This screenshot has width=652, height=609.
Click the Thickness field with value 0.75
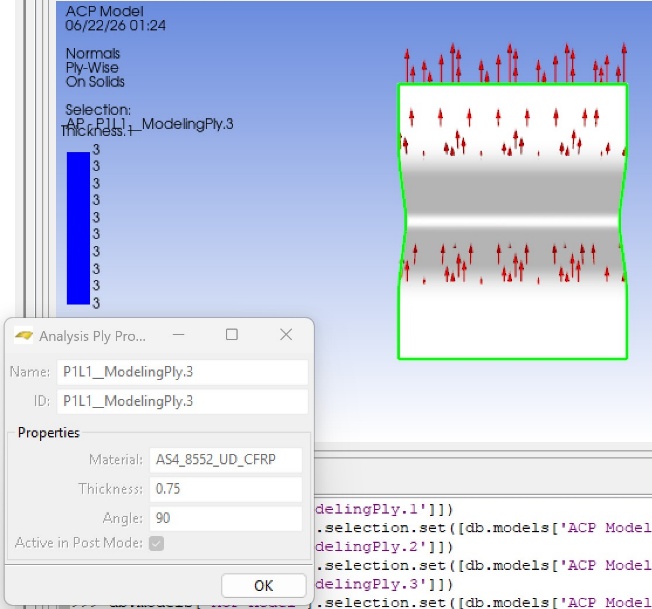point(226,489)
